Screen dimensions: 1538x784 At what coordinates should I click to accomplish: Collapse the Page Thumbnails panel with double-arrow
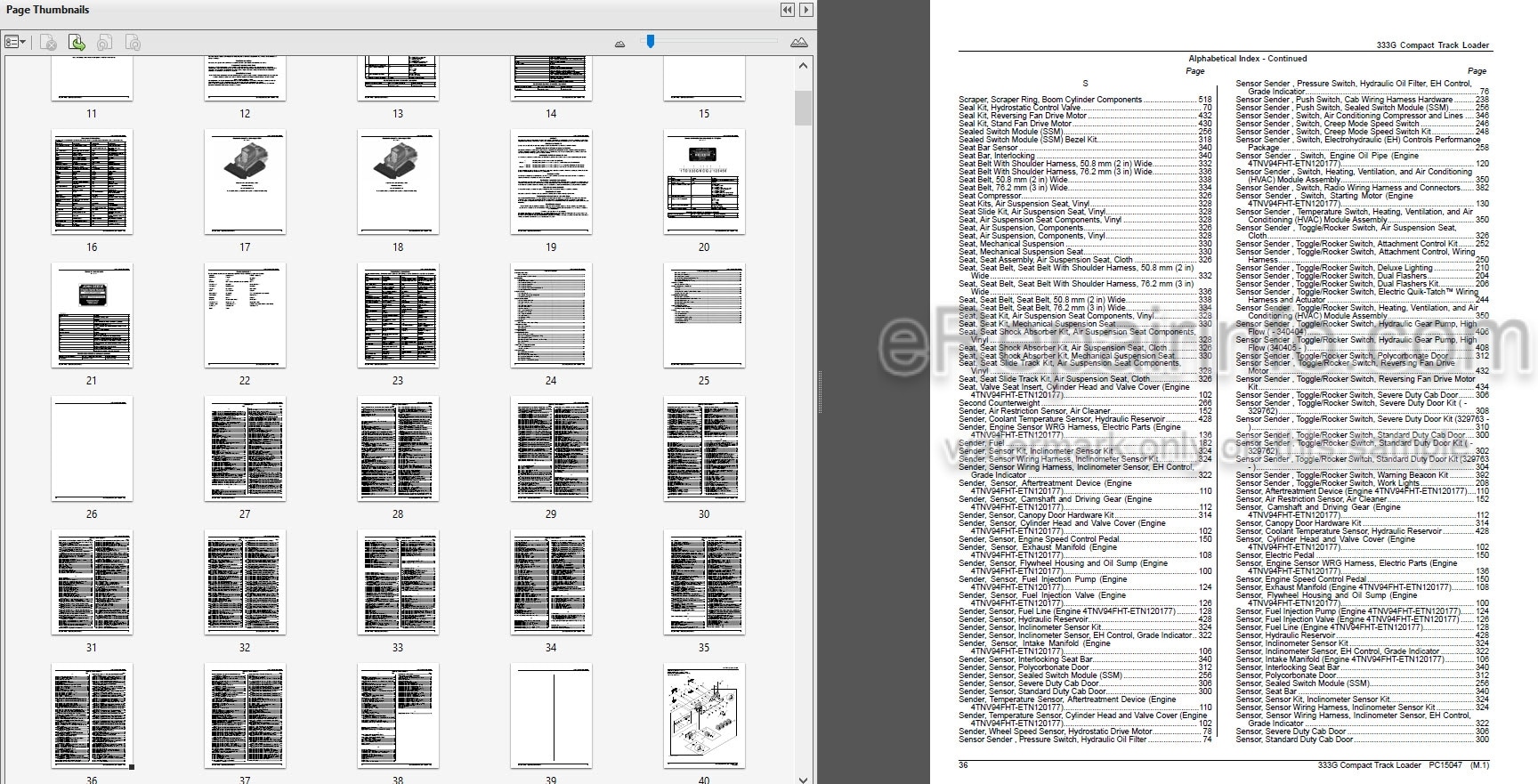787,10
